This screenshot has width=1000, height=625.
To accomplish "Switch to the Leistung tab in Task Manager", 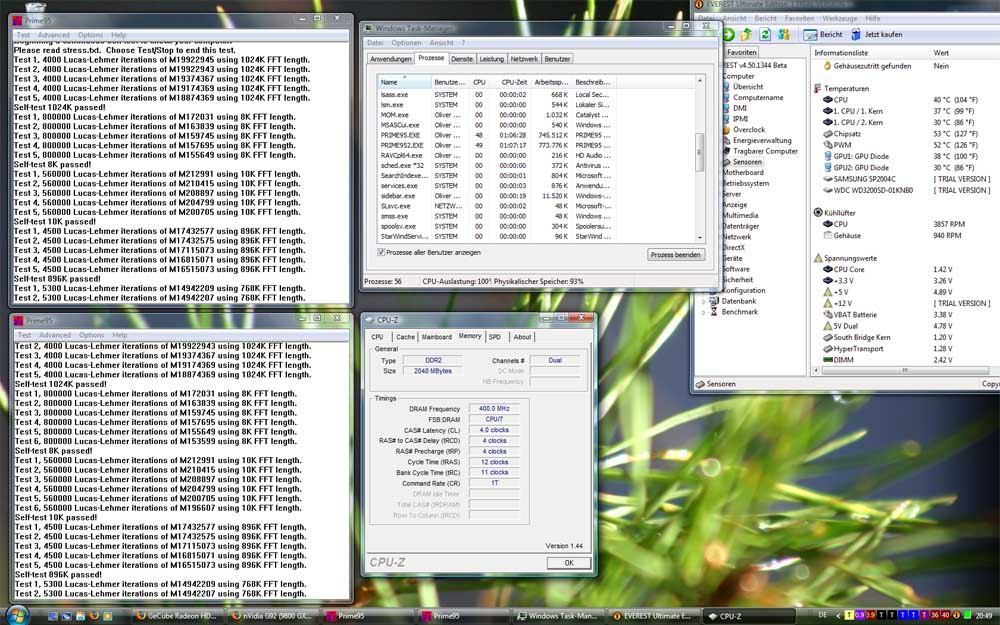I will pyautogui.click(x=491, y=59).
